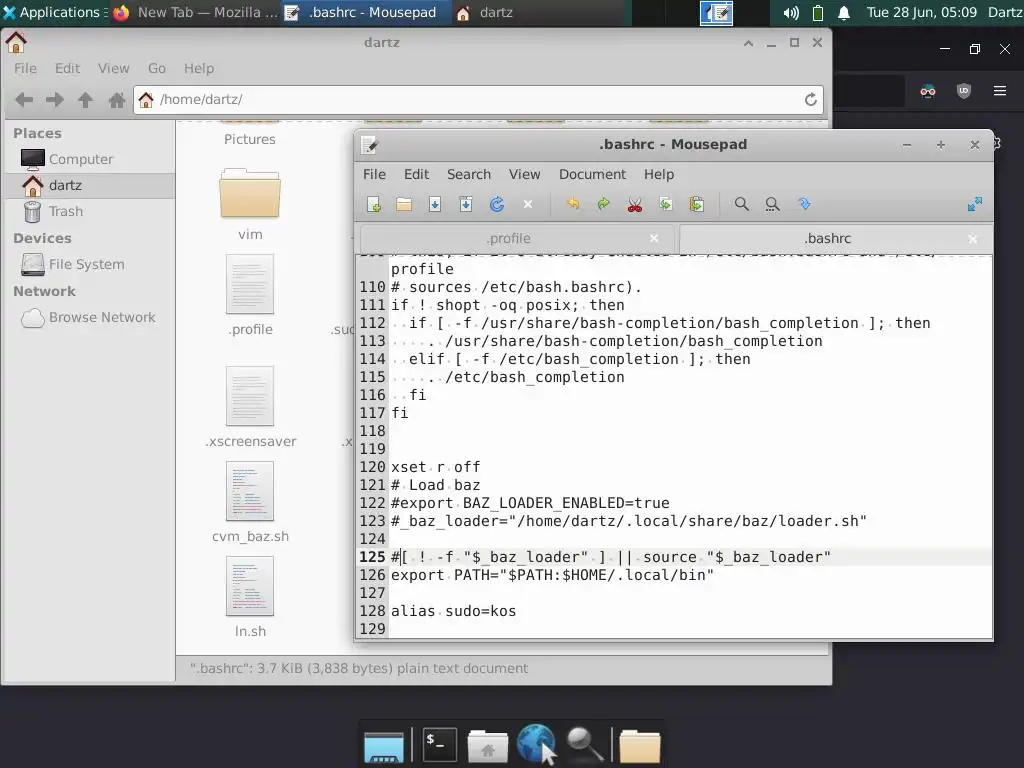Image resolution: width=1024 pixels, height=768 pixels.
Task: Reload the folder from the path bar
Action: point(810,99)
